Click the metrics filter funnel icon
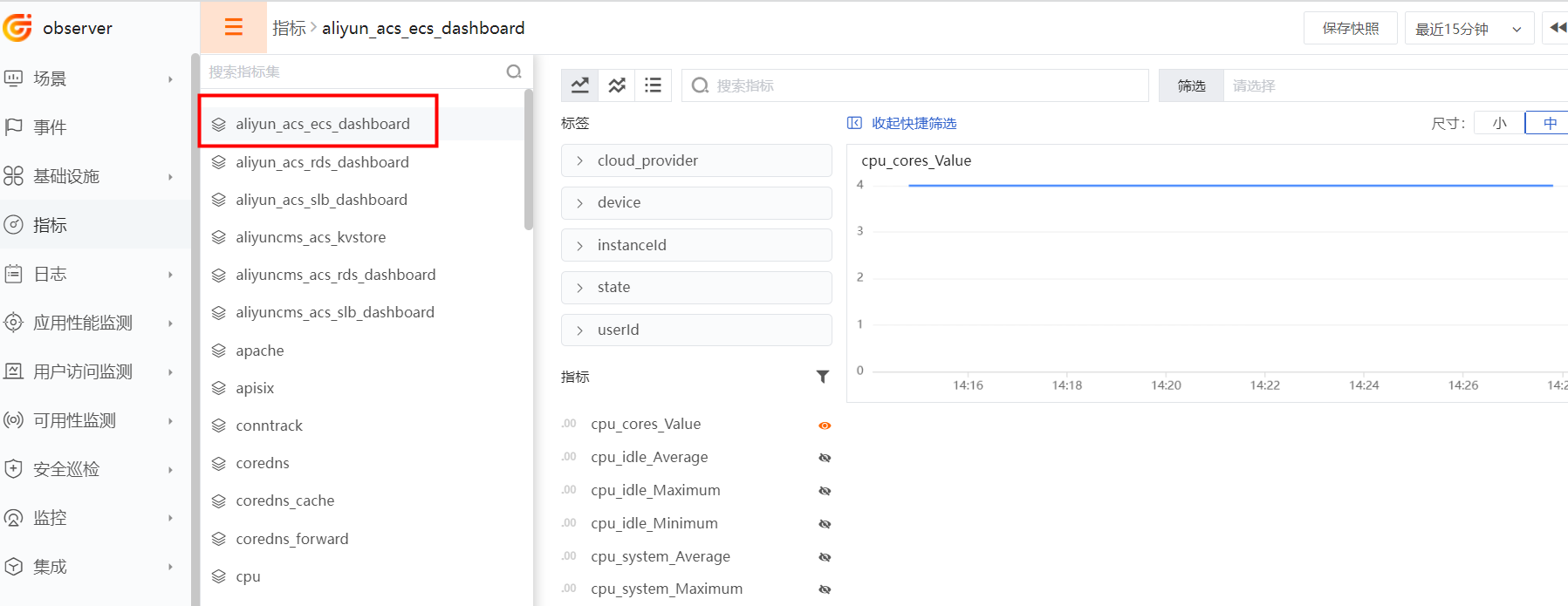The height and width of the screenshot is (606, 1568). tap(822, 377)
